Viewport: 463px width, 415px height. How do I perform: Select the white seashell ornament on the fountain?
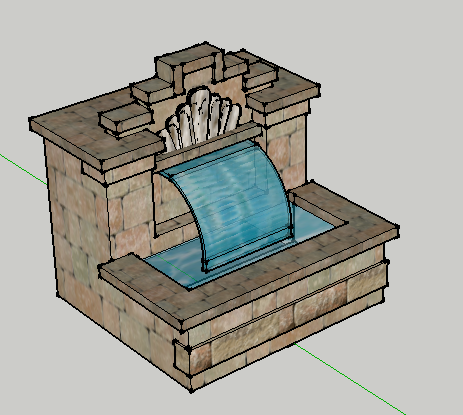click(200, 120)
